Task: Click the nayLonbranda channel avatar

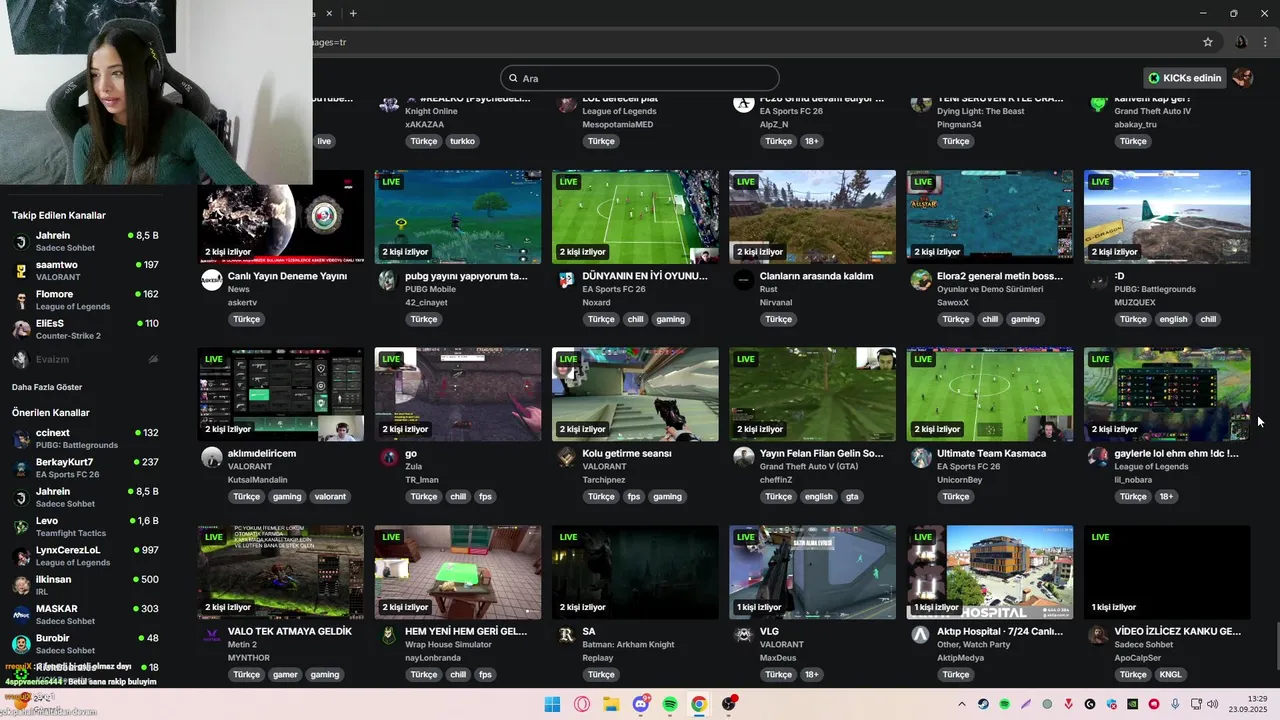Action: pyautogui.click(x=388, y=635)
